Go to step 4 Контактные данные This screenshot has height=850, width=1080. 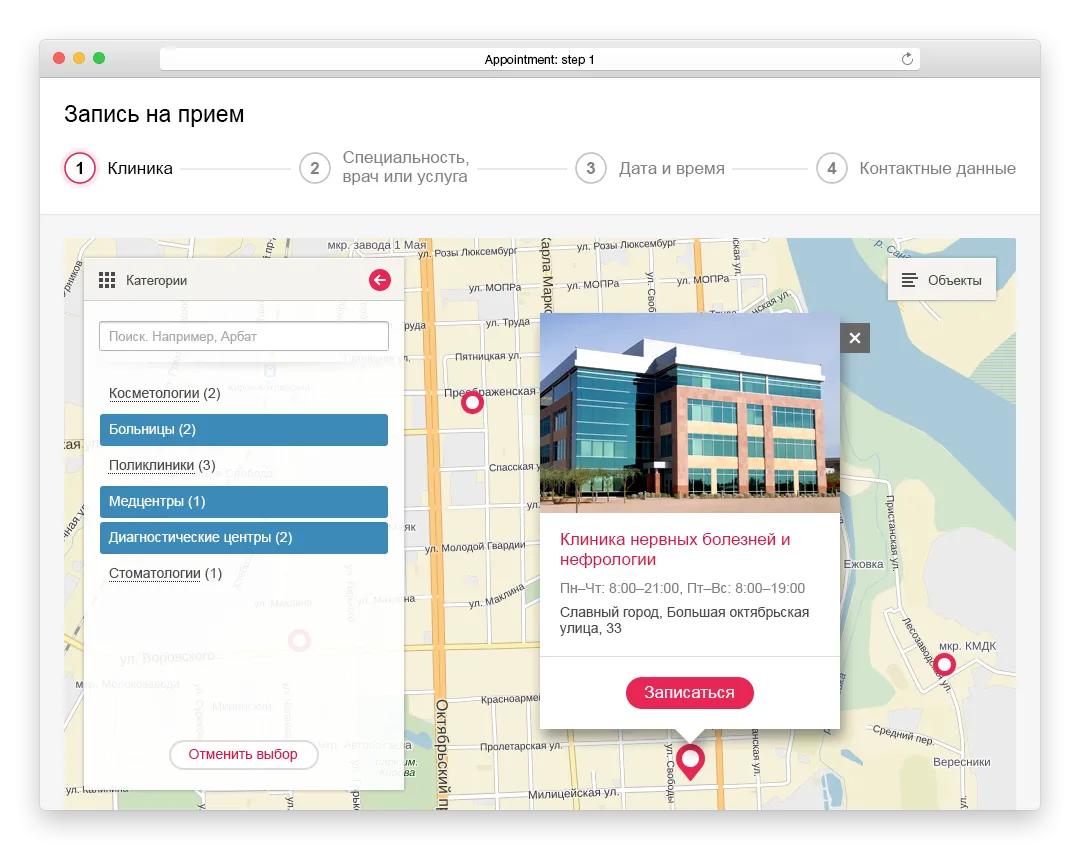click(916, 168)
